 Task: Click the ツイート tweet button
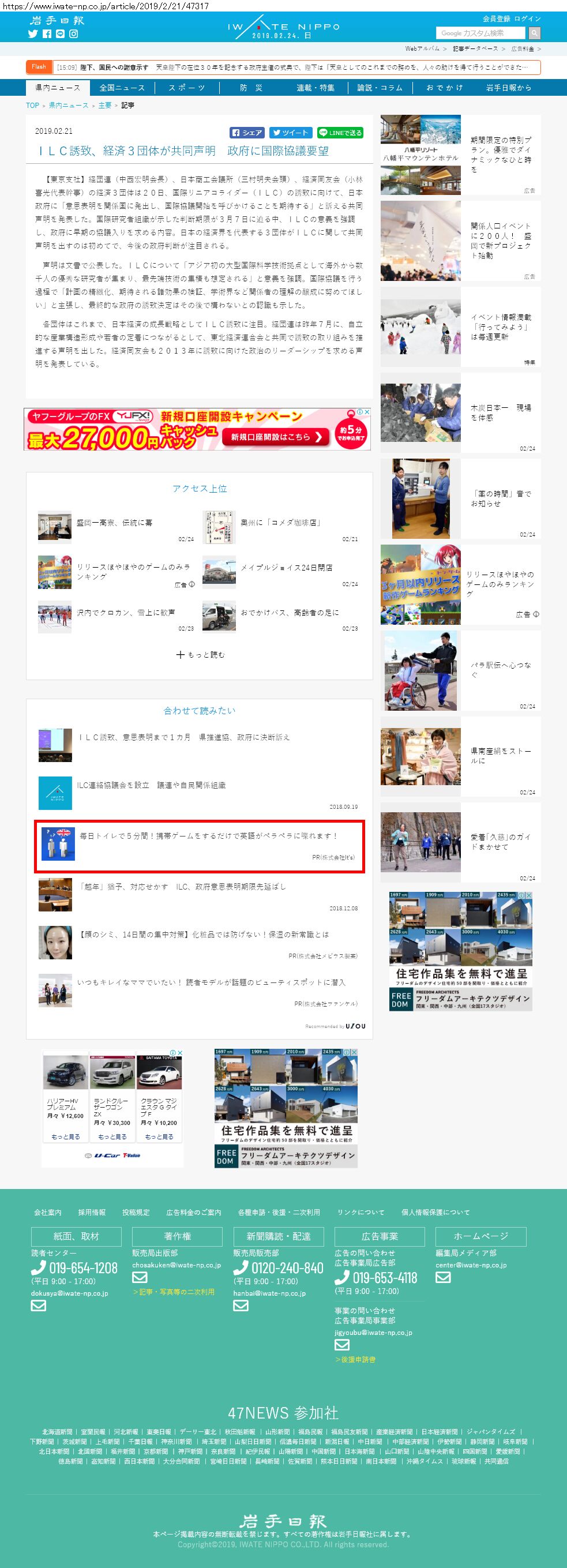click(290, 133)
